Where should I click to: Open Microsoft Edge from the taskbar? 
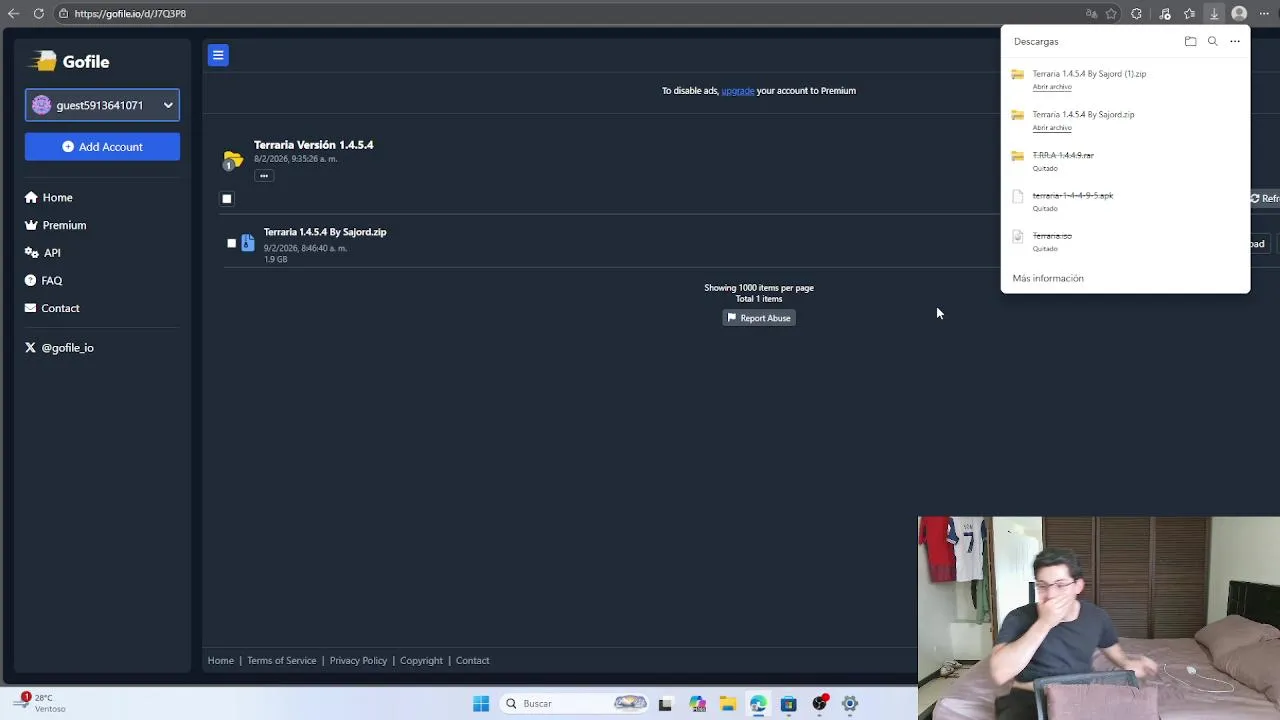(758, 704)
